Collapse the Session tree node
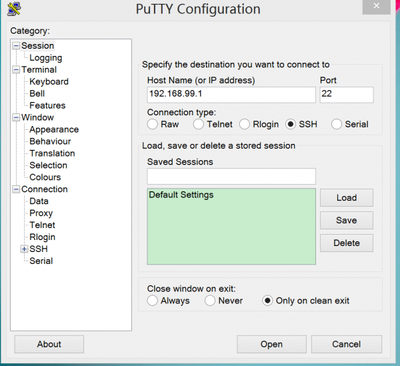Image resolution: width=400 pixels, height=366 pixels. coord(16,46)
